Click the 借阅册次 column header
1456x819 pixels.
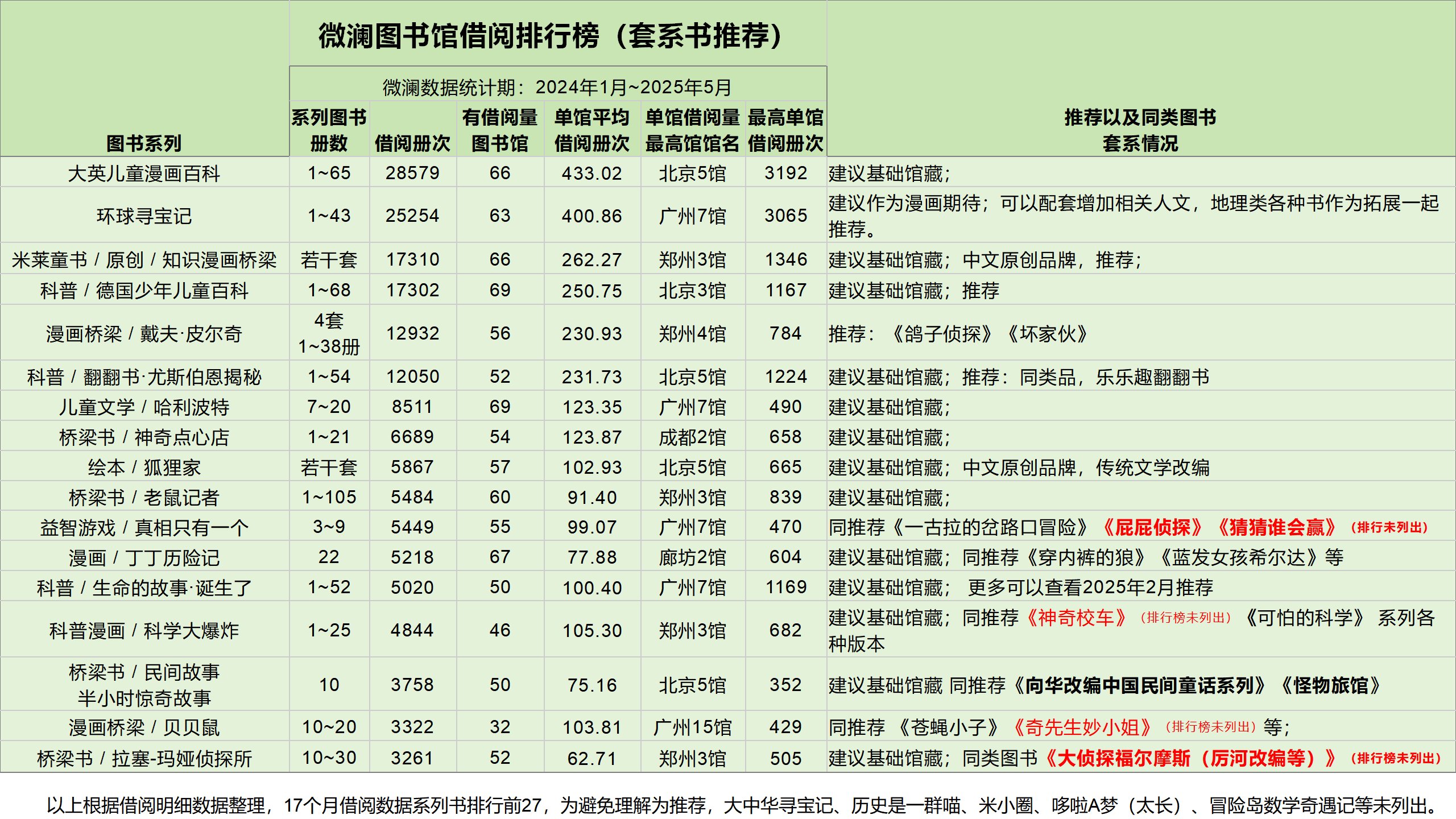pyautogui.click(x=412, y=143)
